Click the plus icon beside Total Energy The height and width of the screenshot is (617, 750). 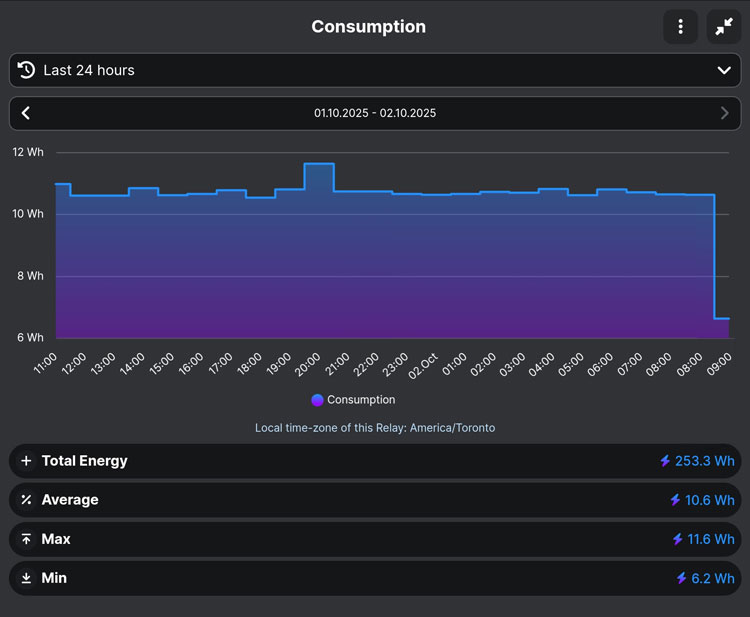point(27,461)
